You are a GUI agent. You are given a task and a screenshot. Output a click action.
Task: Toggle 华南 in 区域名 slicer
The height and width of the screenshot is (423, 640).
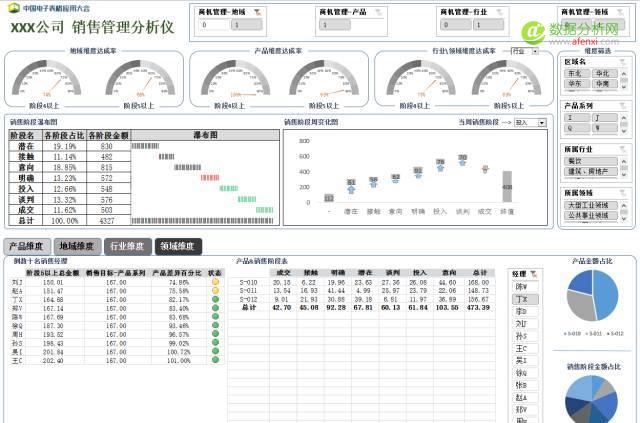tap(605, 84)
